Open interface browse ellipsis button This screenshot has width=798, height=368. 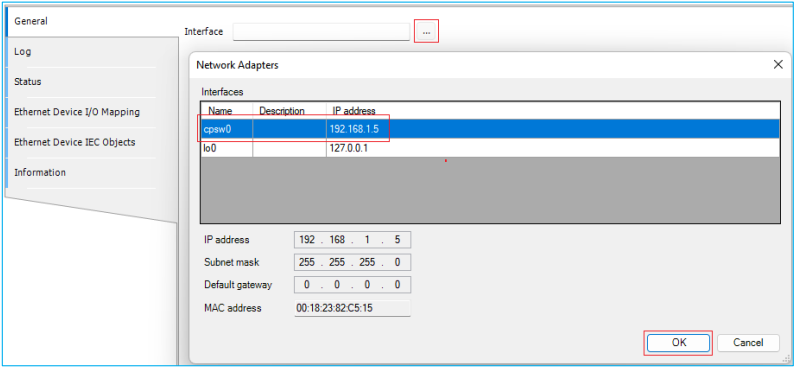point(426,32)
